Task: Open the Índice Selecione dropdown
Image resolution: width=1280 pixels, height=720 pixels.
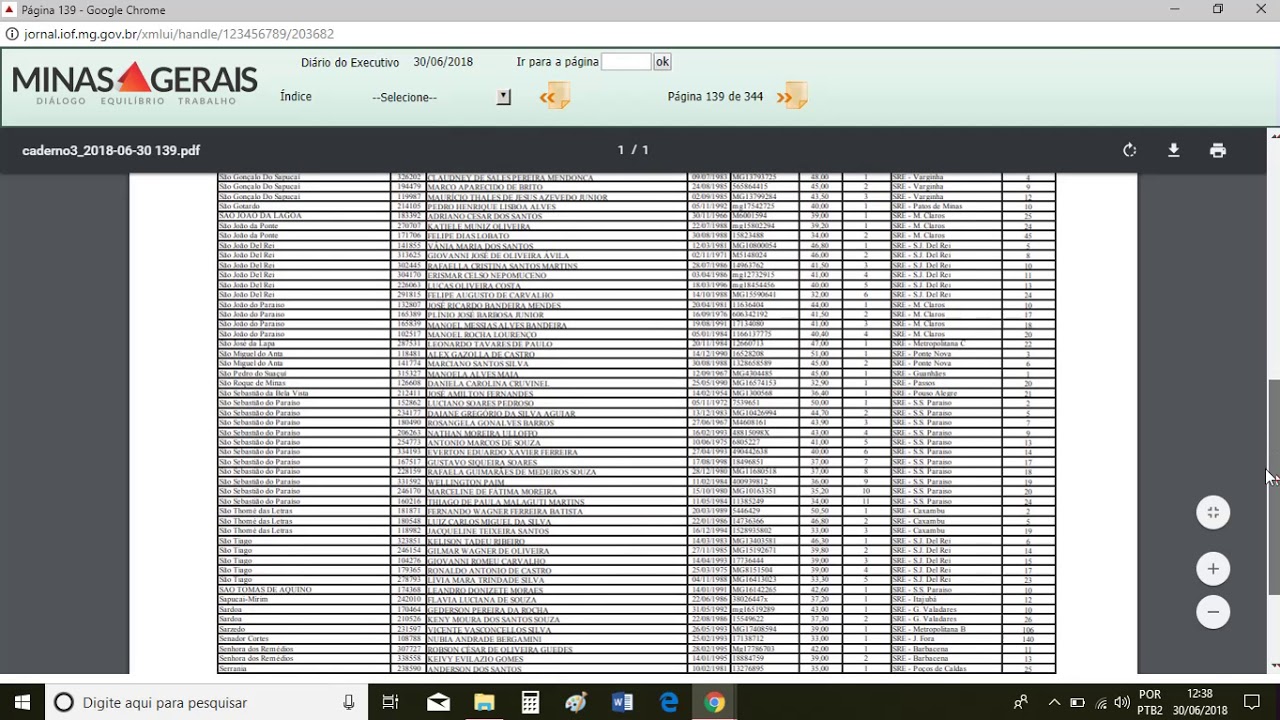Action: click(x=441, y=97)
